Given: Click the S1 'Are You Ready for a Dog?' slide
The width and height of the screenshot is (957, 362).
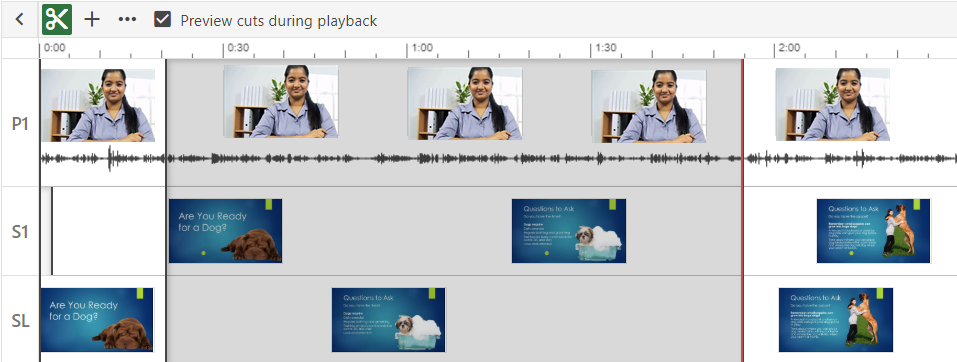Looking at the screenshot, I should coord(225,231).
